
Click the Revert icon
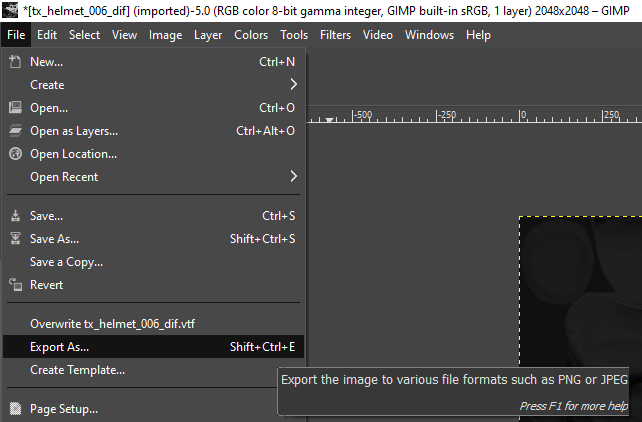click(15, 285)
